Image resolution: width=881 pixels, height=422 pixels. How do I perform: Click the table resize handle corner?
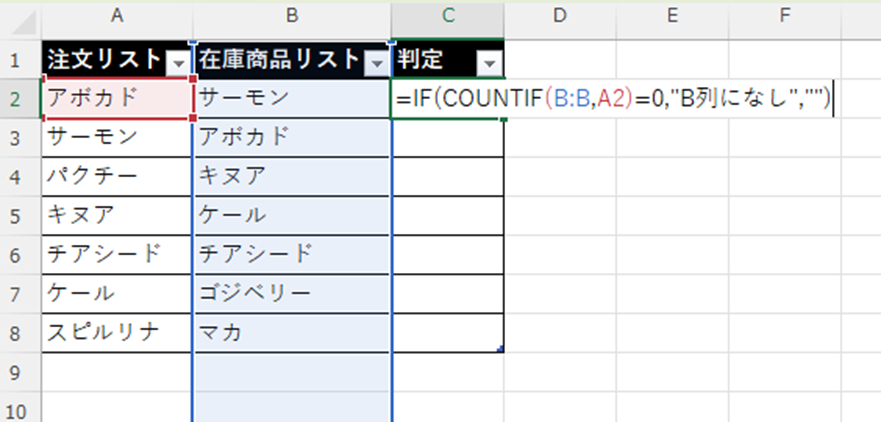(x=499, y=349)
